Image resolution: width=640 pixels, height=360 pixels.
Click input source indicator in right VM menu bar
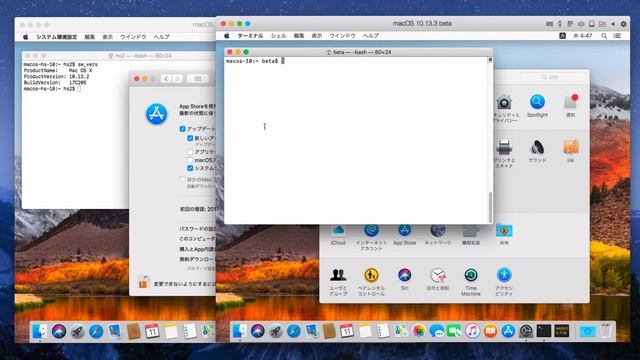click(x=562, y=36)
